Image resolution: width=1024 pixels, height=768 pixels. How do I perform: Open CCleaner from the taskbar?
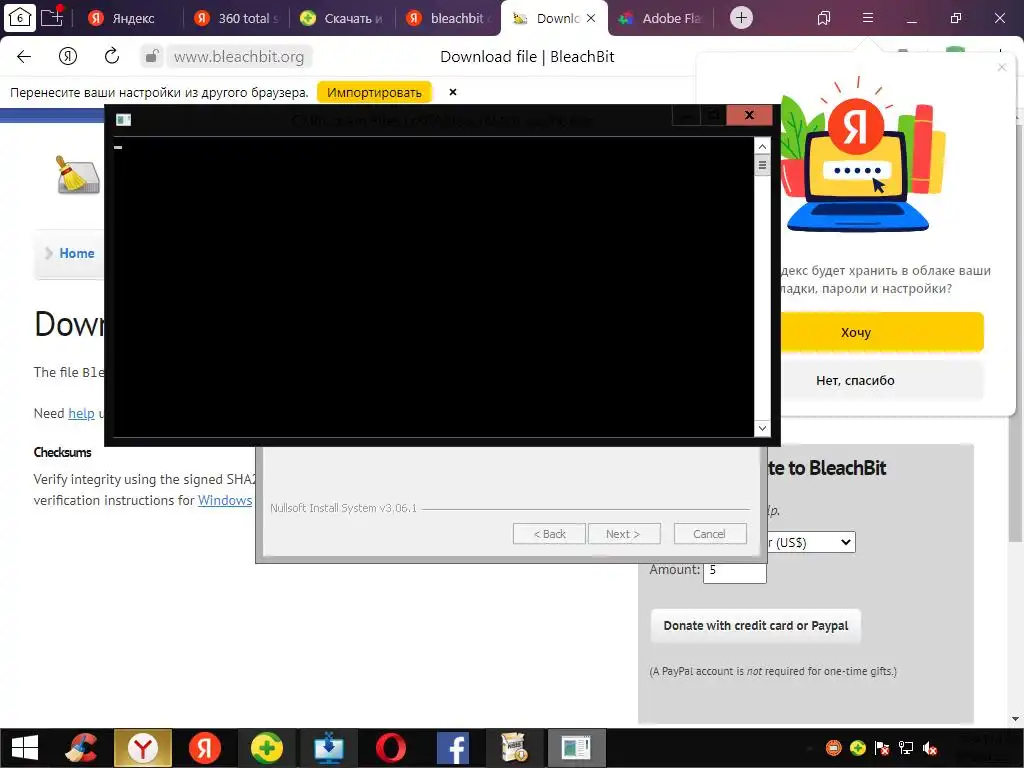81,748
